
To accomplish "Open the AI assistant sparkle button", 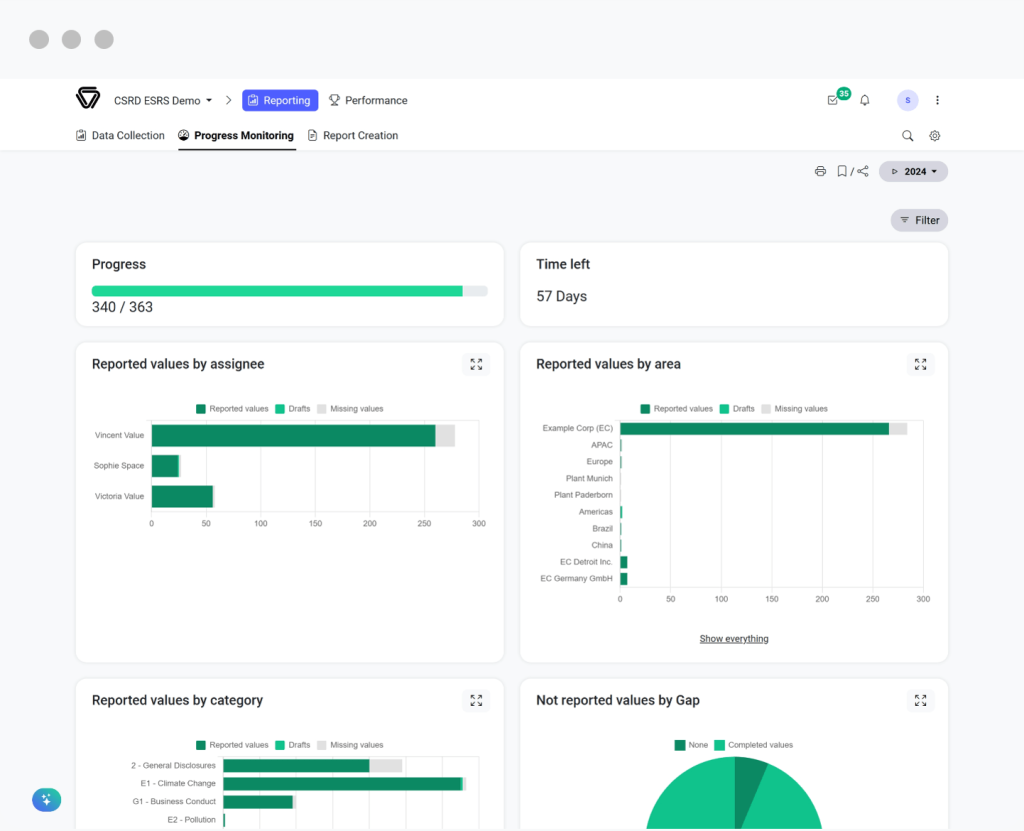I will point(46,800).
